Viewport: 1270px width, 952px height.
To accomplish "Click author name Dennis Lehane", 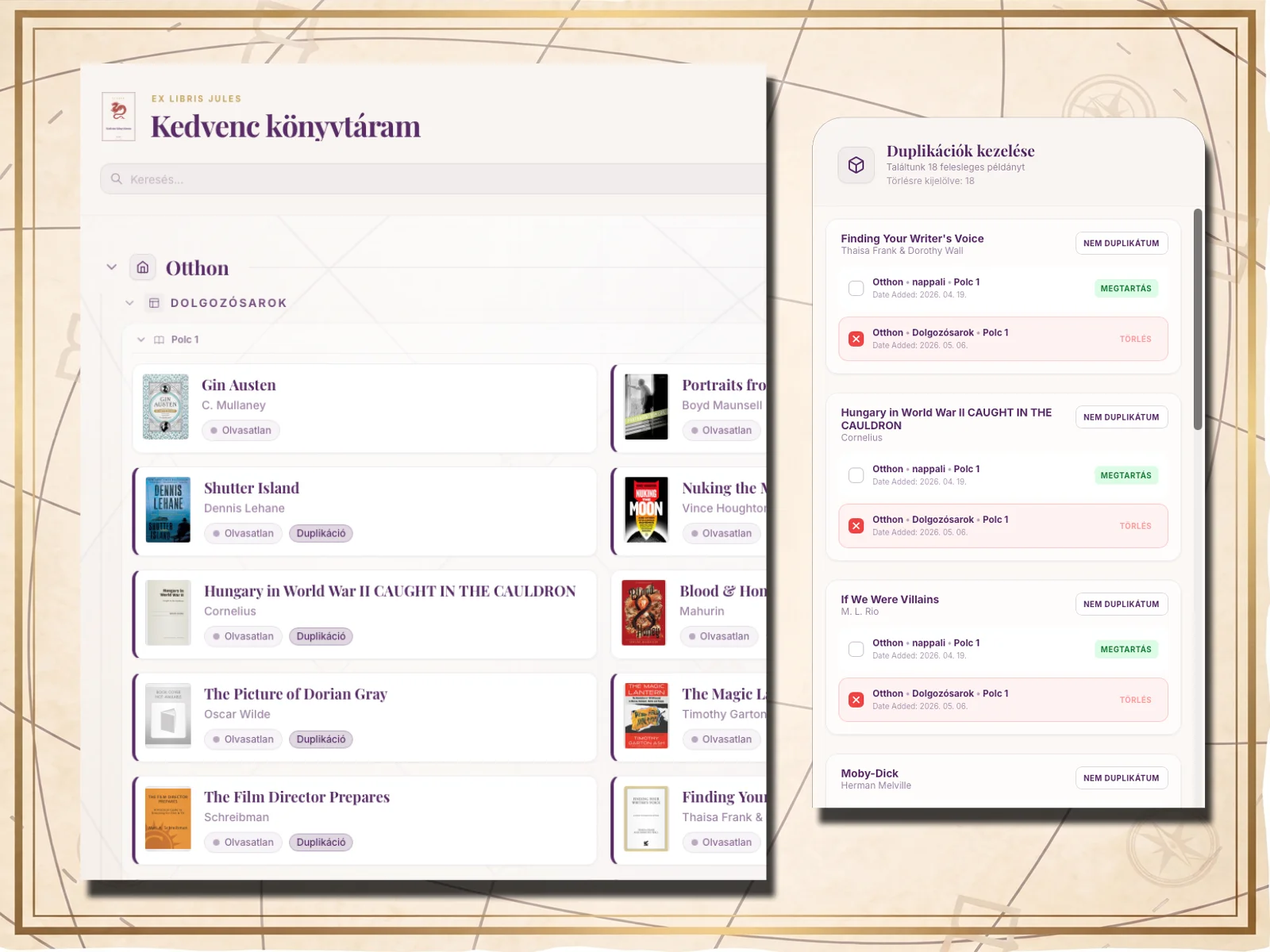I will point(244,509).
